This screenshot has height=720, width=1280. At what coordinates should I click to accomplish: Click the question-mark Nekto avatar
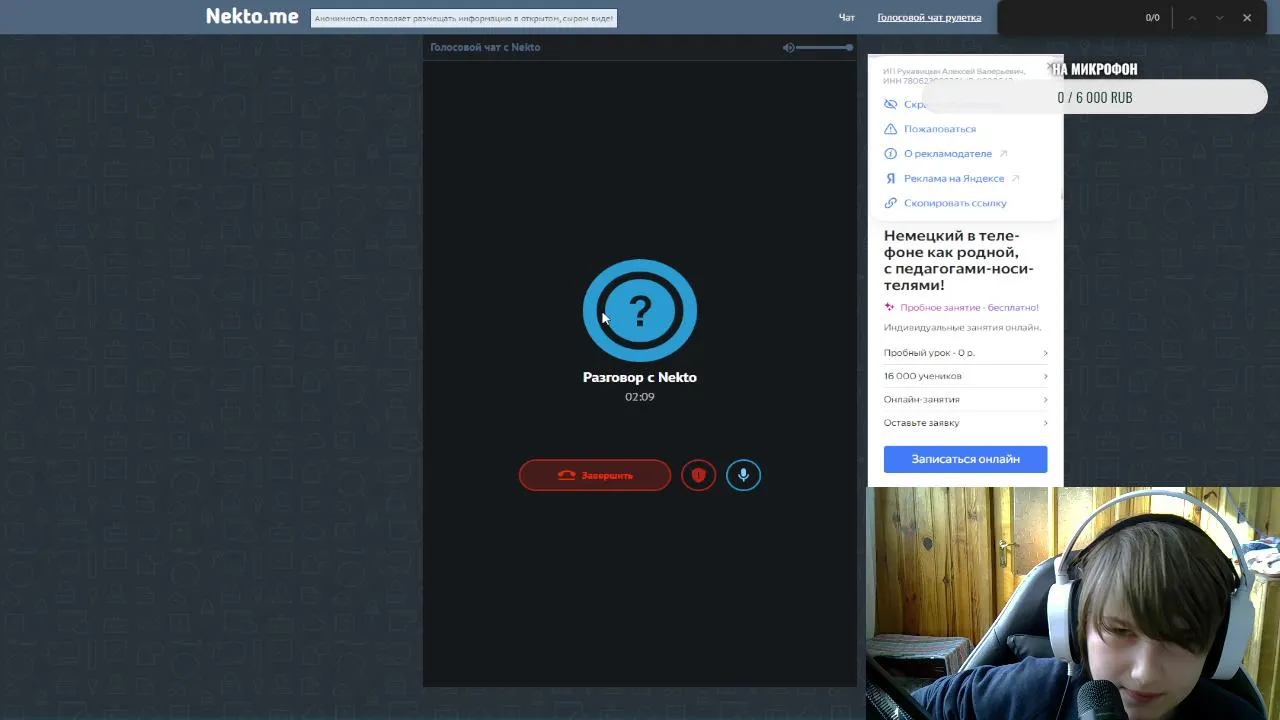pos(640,310)
